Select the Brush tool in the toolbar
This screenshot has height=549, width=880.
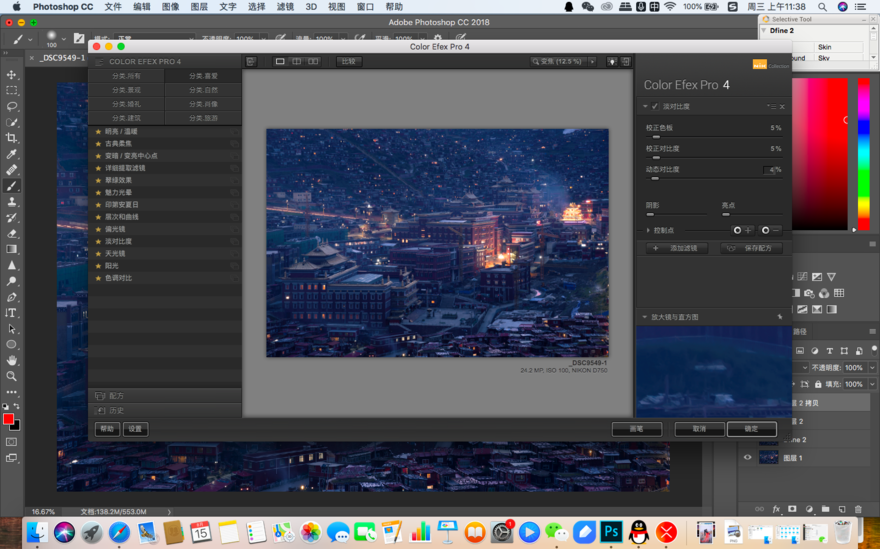[11, 186]
